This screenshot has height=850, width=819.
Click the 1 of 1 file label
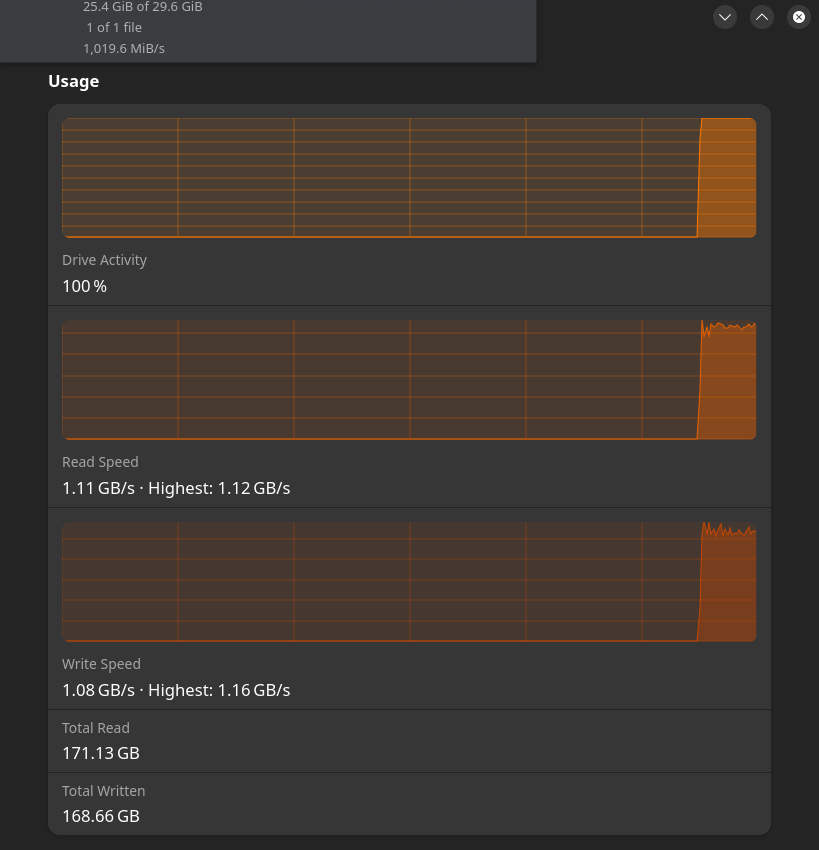click(113, 27)
